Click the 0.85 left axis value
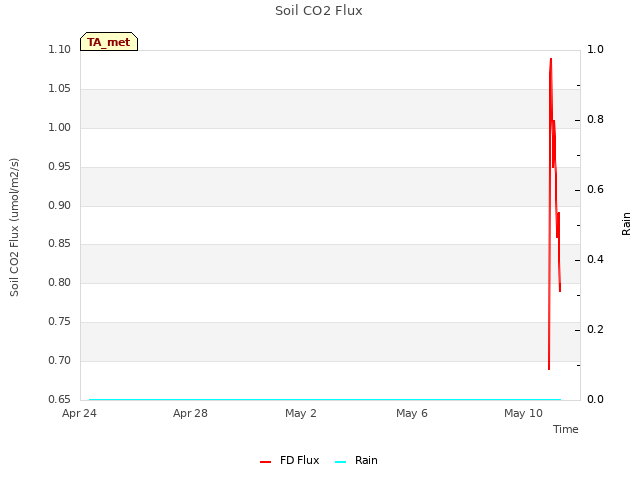 click(x=60, y=243)
